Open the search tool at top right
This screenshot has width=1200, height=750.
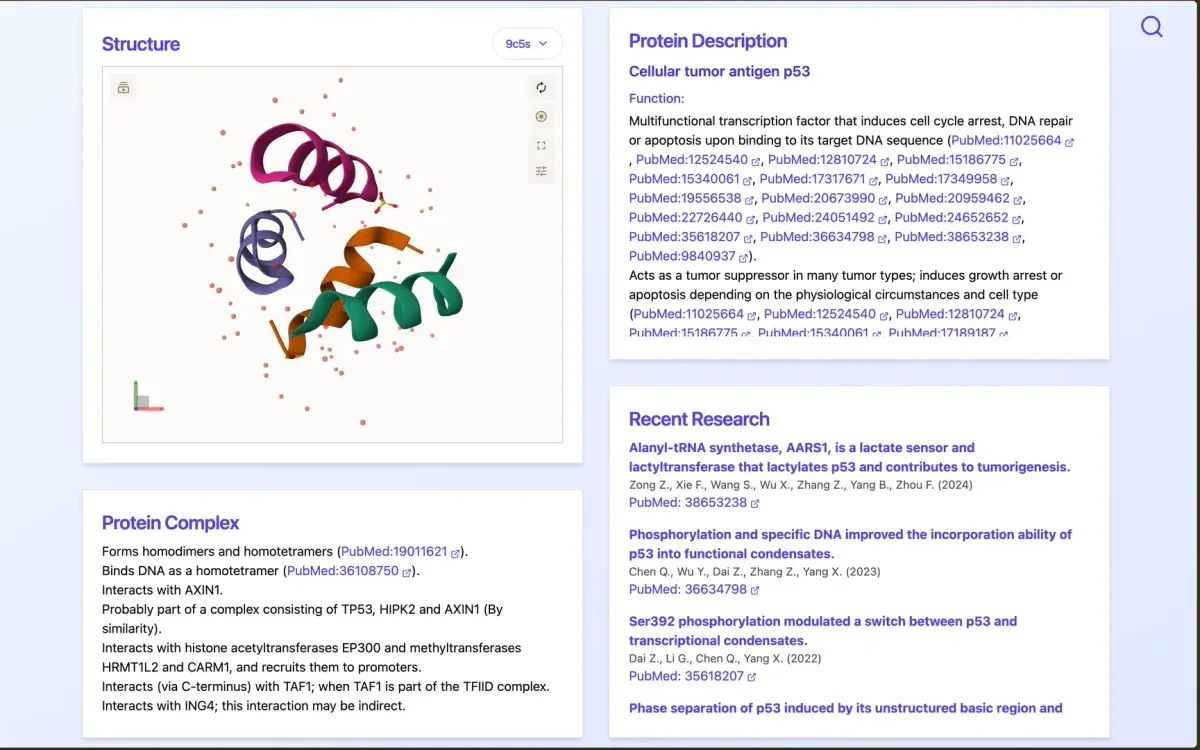pyautogui.click(x=1151, y=27)
